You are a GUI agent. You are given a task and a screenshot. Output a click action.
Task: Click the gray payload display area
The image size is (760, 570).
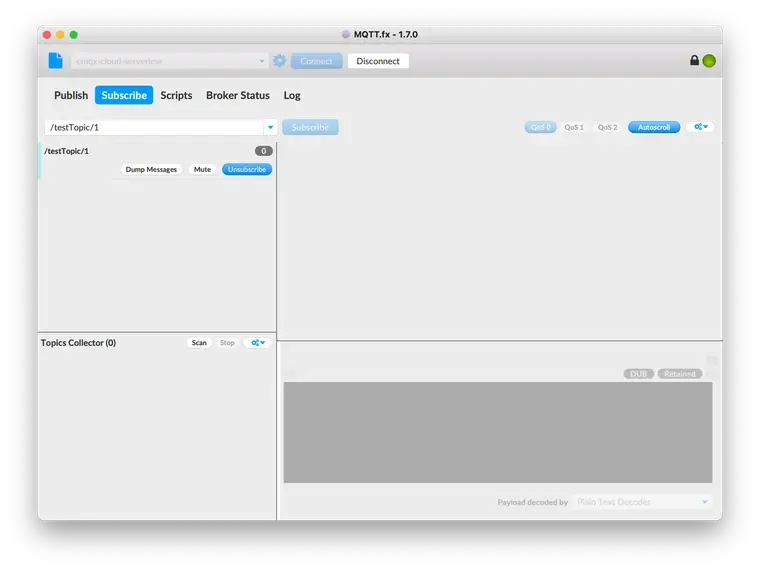coord(498,432)
